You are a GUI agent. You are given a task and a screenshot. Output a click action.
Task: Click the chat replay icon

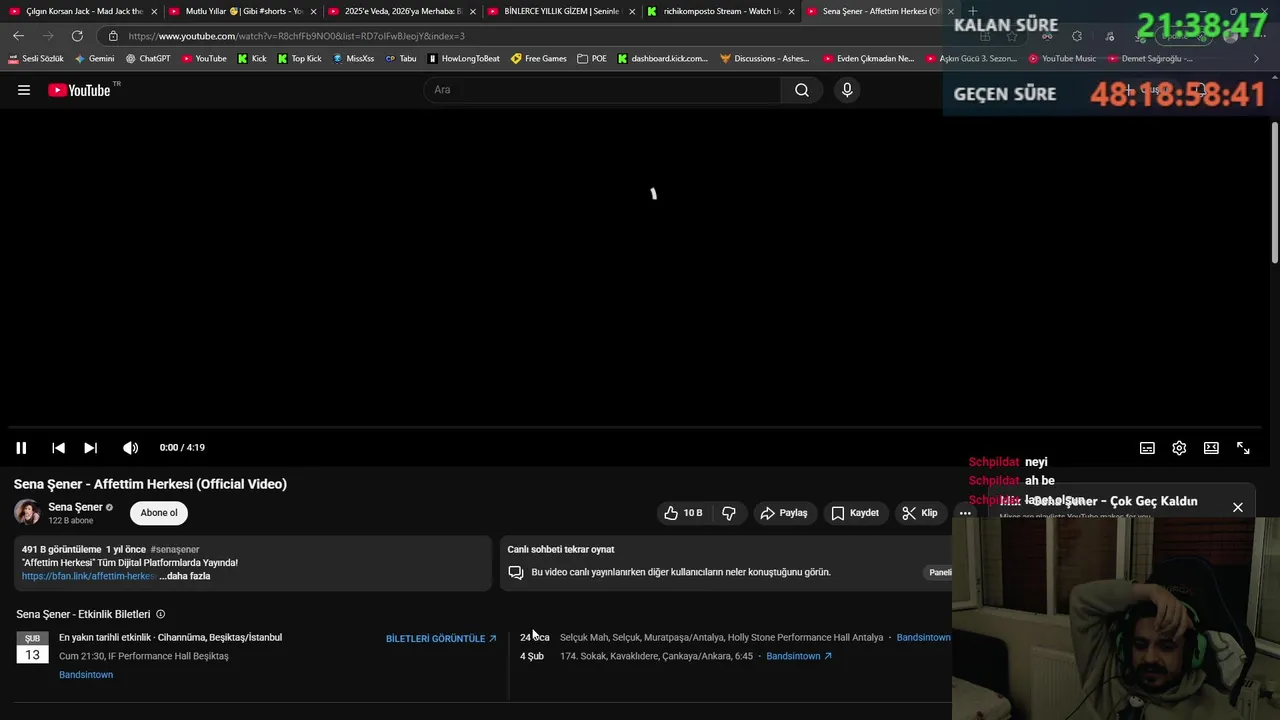click(516, 572)
